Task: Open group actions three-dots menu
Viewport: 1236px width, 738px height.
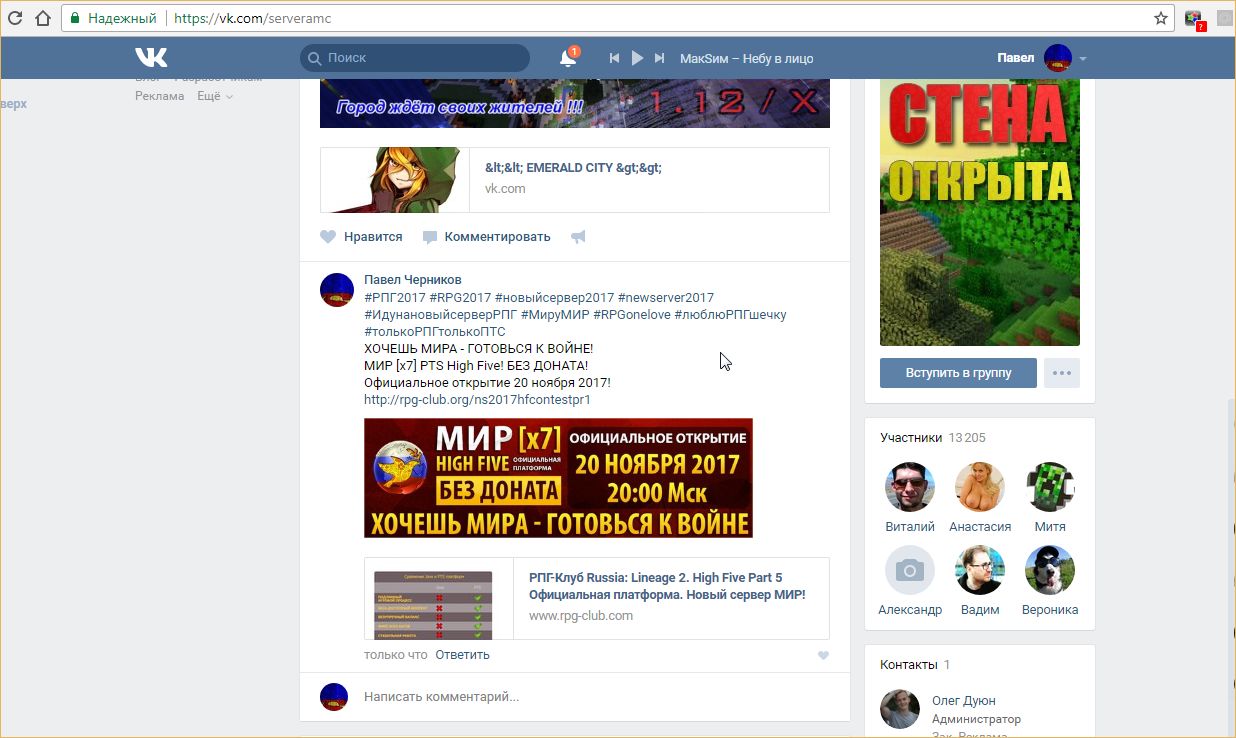Action: coord(1061,373)
